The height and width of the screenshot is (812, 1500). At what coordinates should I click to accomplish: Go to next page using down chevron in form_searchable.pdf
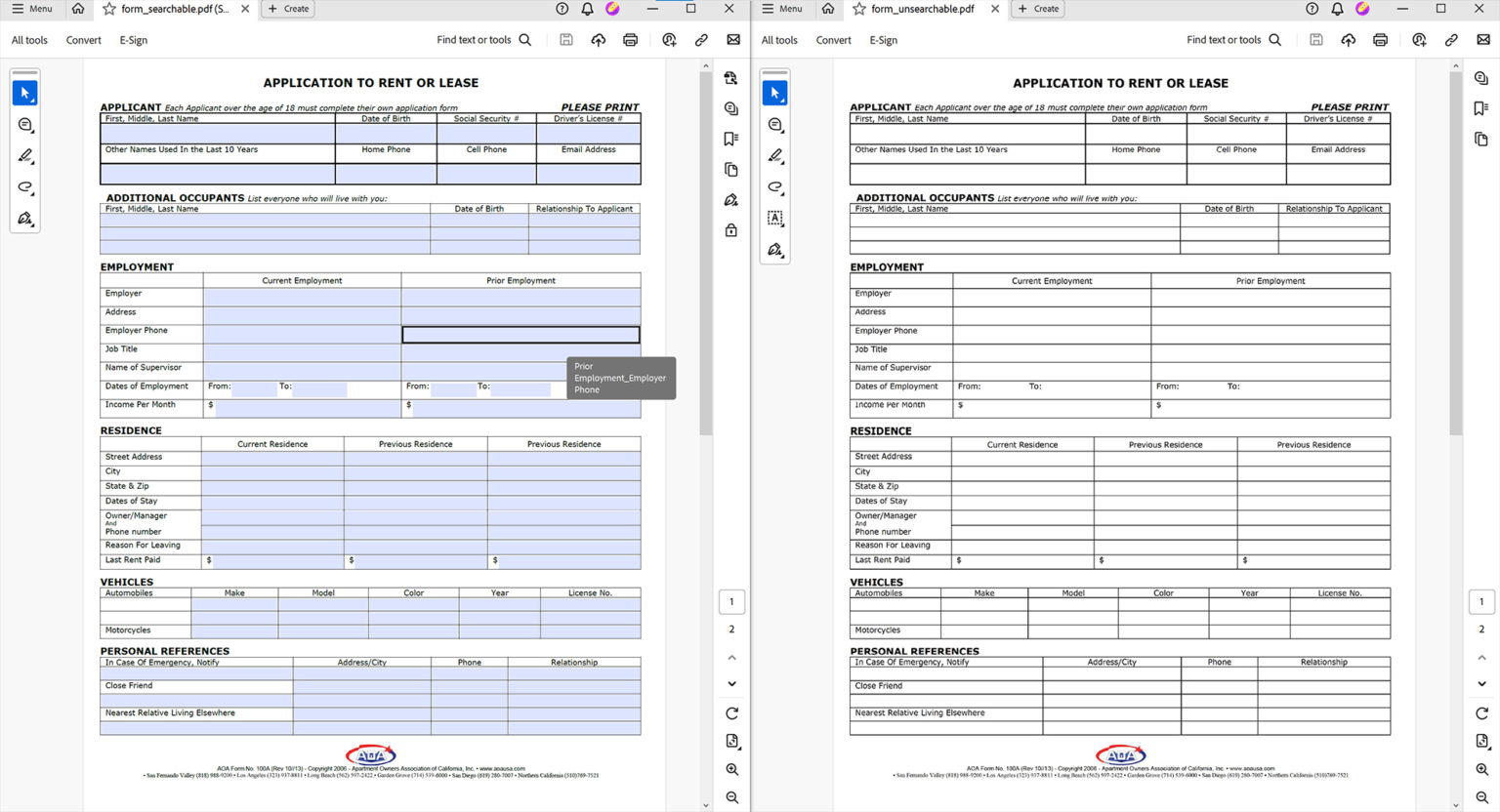(x=731, y=684)
